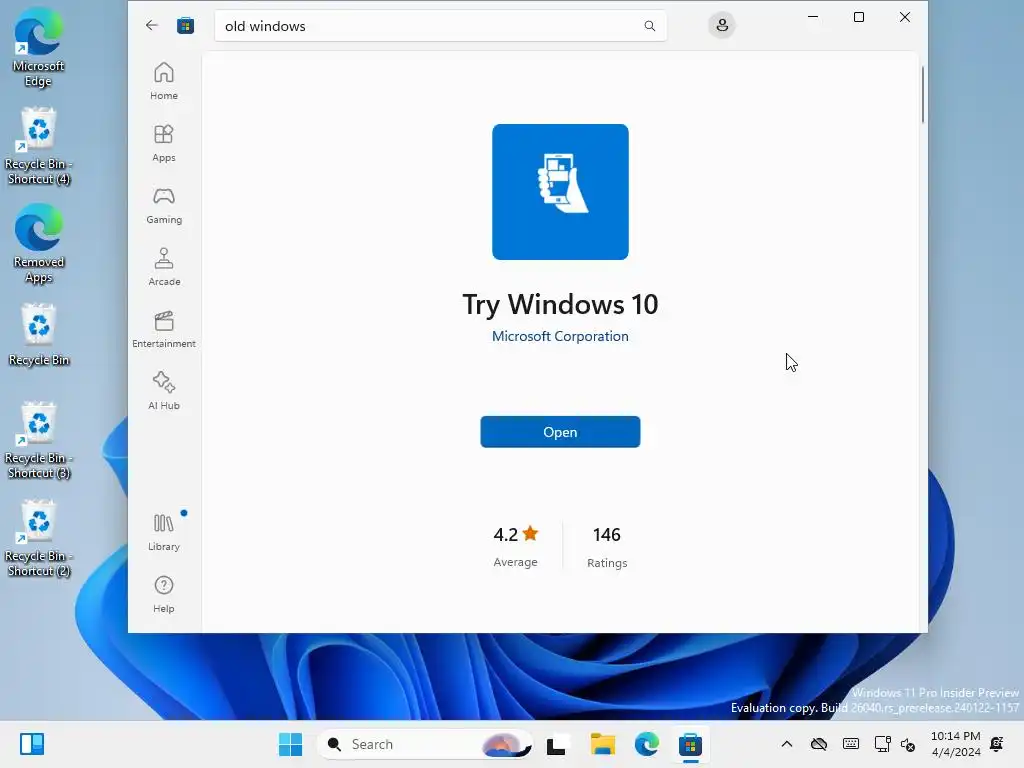
Task: Open the black app icon on taskbar
Action: pos(556,744)
